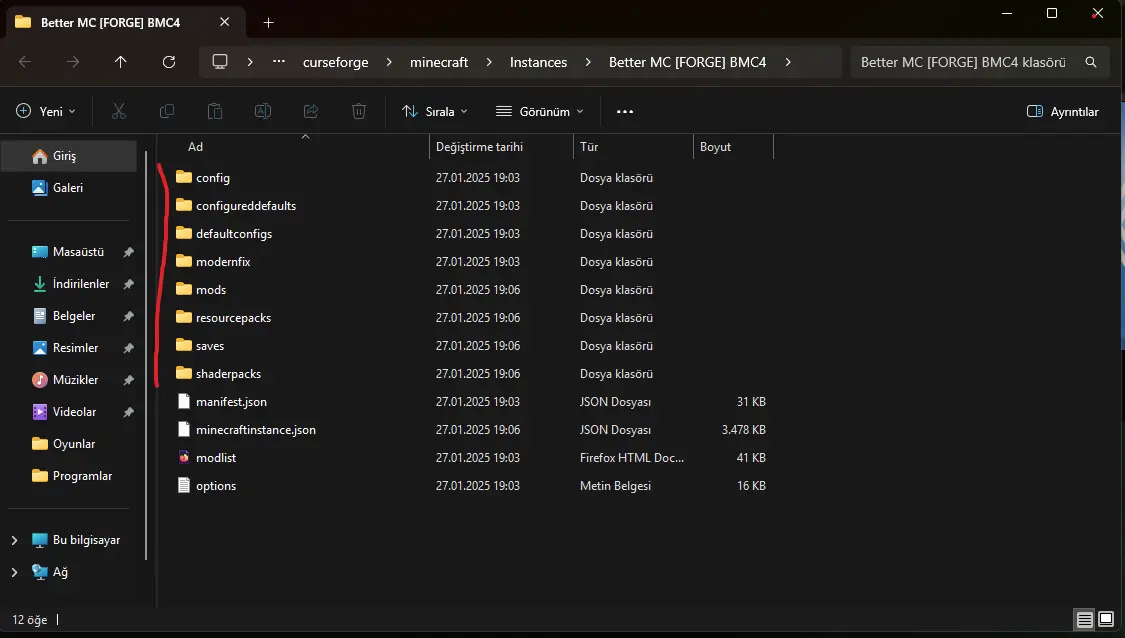Click the Copy icon in toolbar

(x=166, y=111)
